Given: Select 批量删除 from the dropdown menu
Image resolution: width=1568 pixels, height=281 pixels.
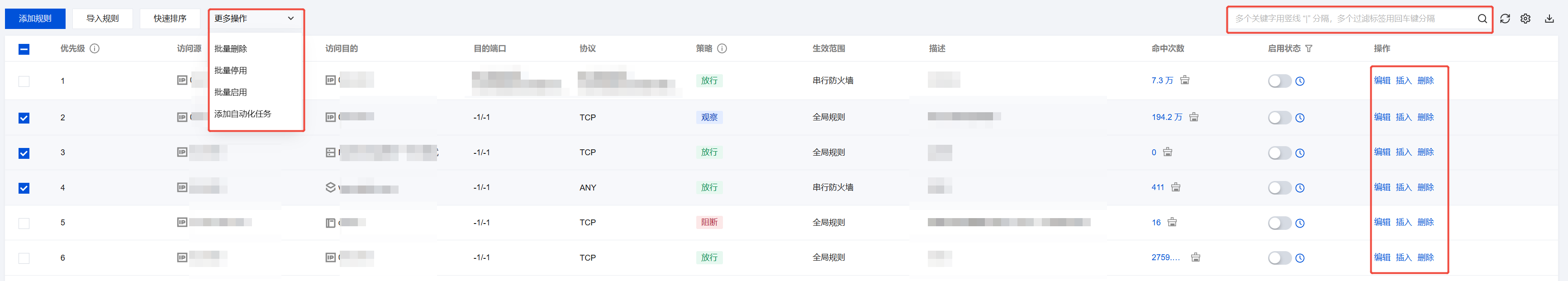Looking at the screenshot, I should (x=231, y=49).
